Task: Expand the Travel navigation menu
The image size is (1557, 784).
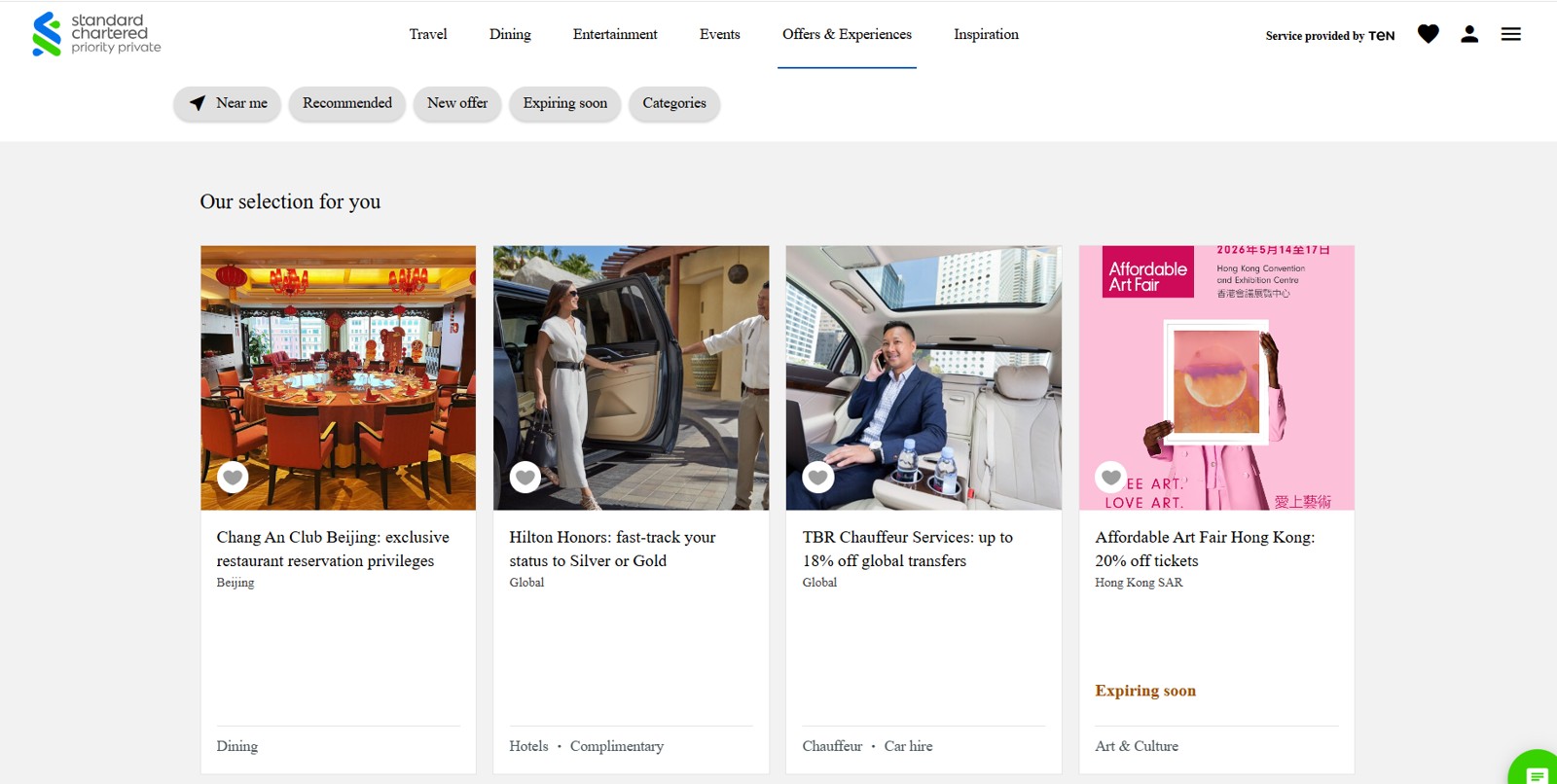Action: click(427, 34)
